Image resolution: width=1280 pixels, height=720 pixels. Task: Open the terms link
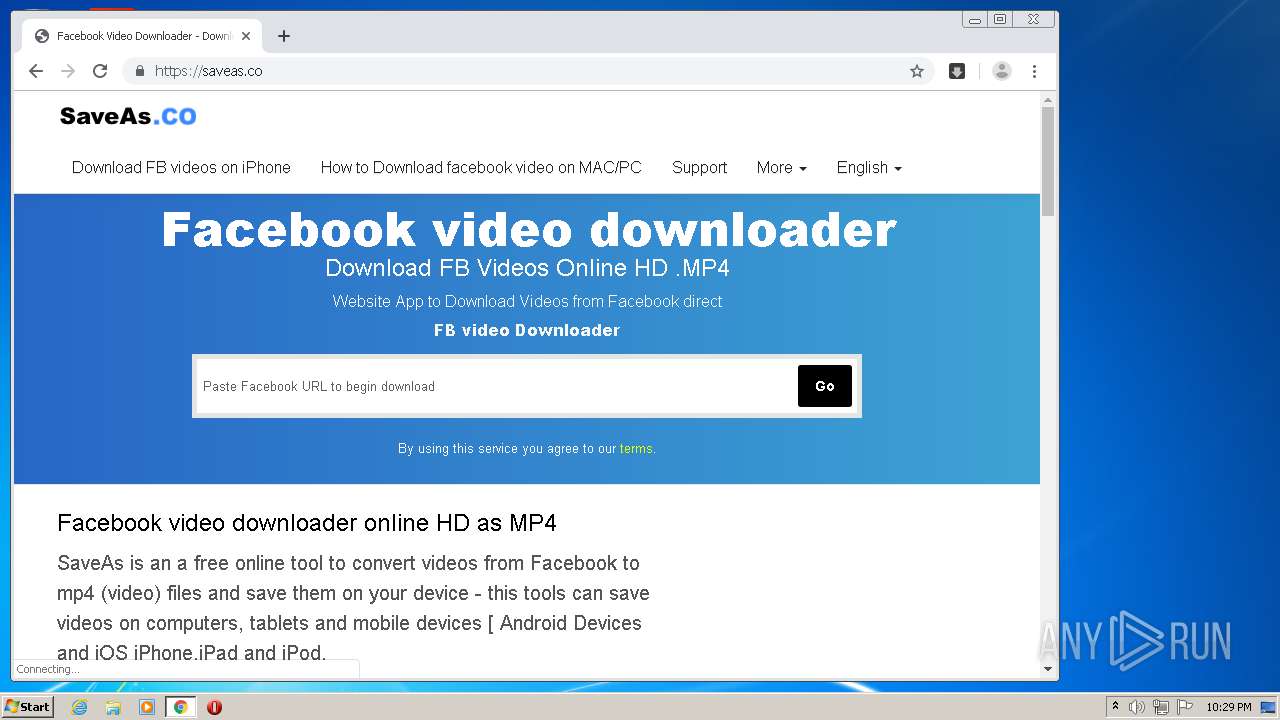pyautogui.click(x=636, y=449)
